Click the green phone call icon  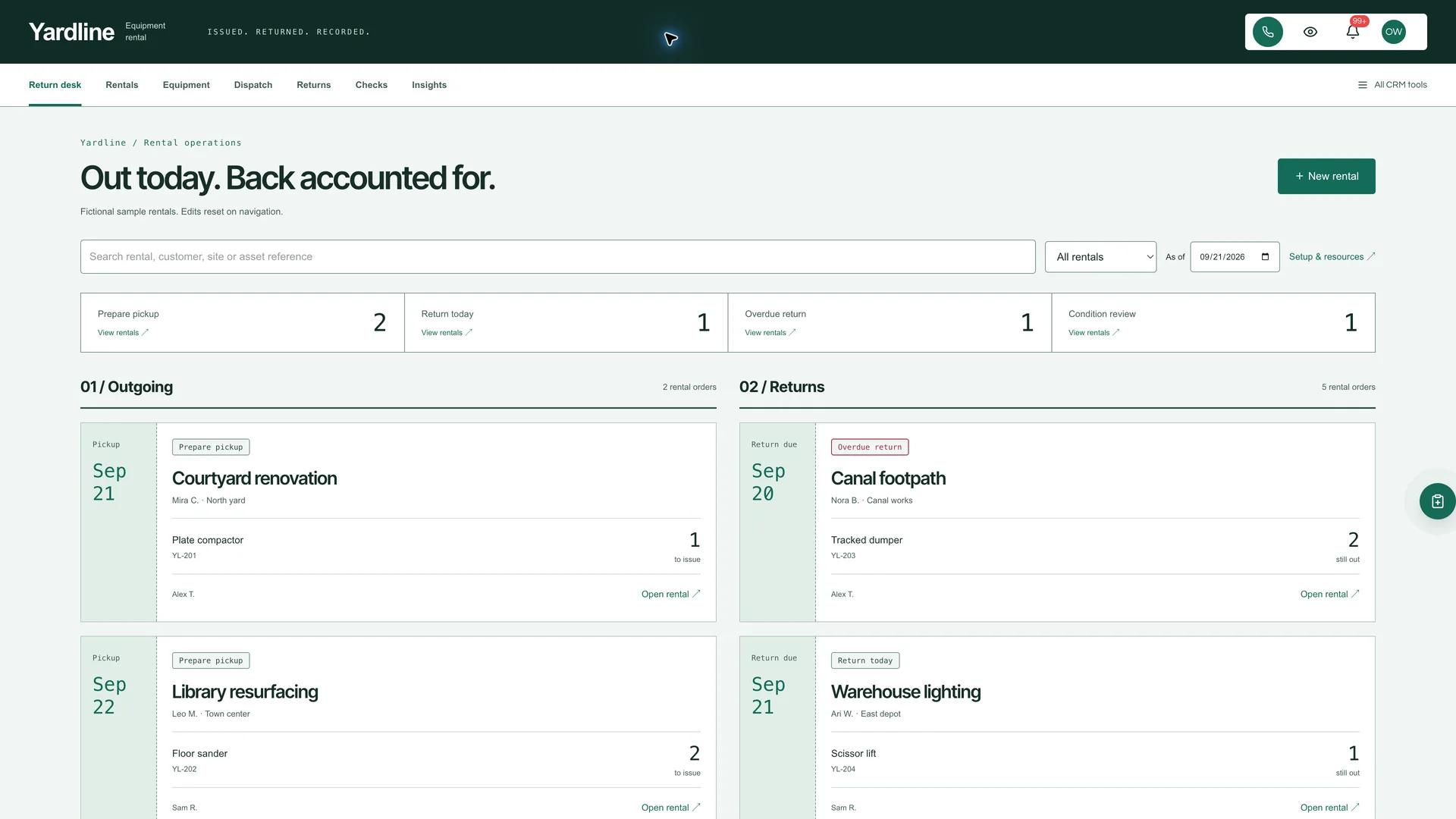[x=1267, y=32]
